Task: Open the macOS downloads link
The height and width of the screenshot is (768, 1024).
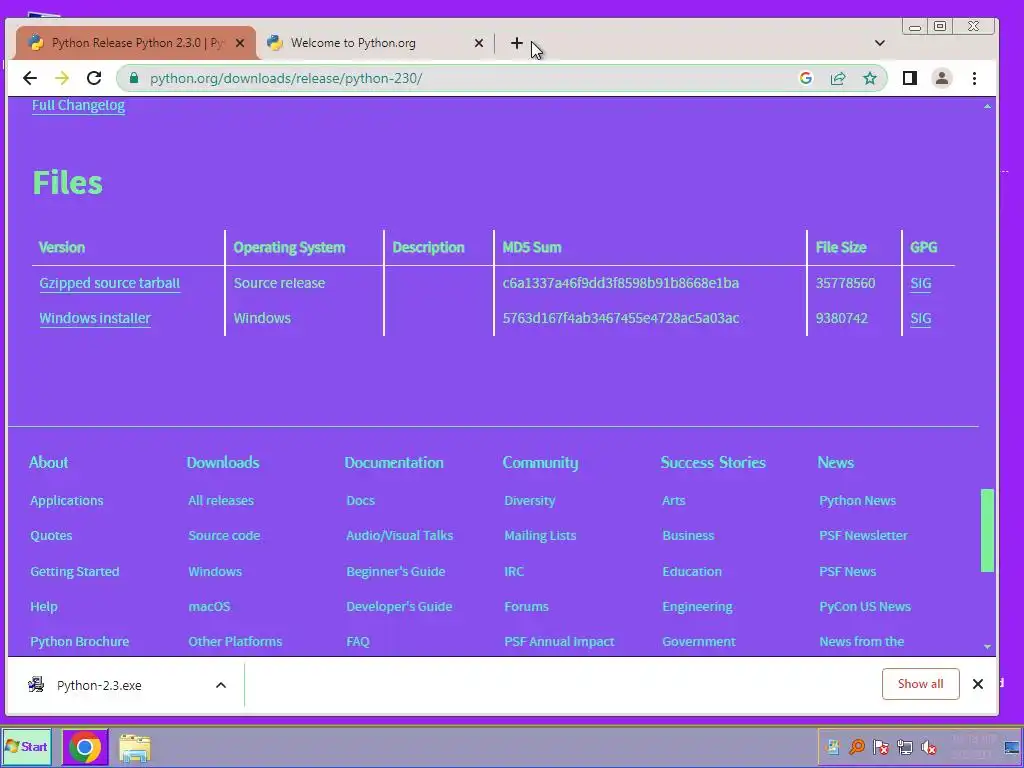Action: pos(210,606)
